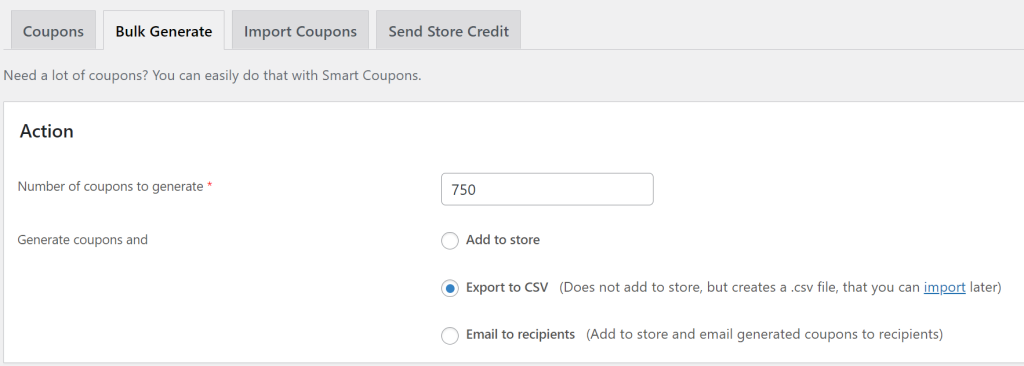Viewport: 1024px width, 366px height.
Task: Select the Add to store radio button
Action: tap(450, 241)
